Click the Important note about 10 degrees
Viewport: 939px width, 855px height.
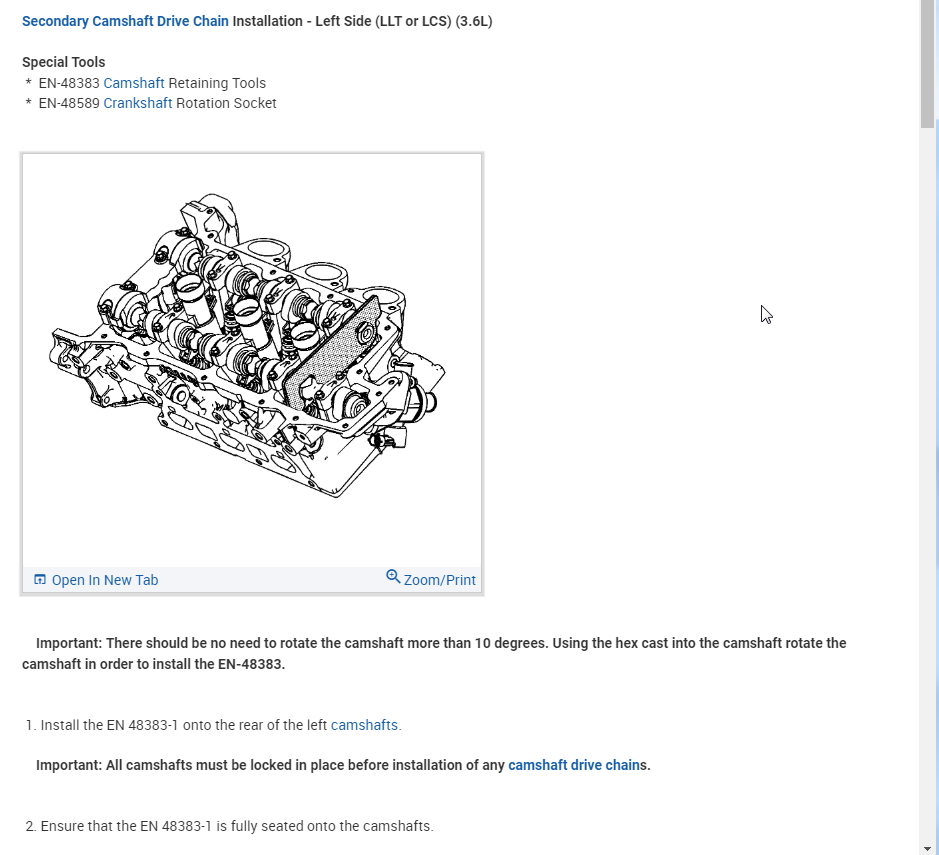pyautogui.click(x=434, y=653)
